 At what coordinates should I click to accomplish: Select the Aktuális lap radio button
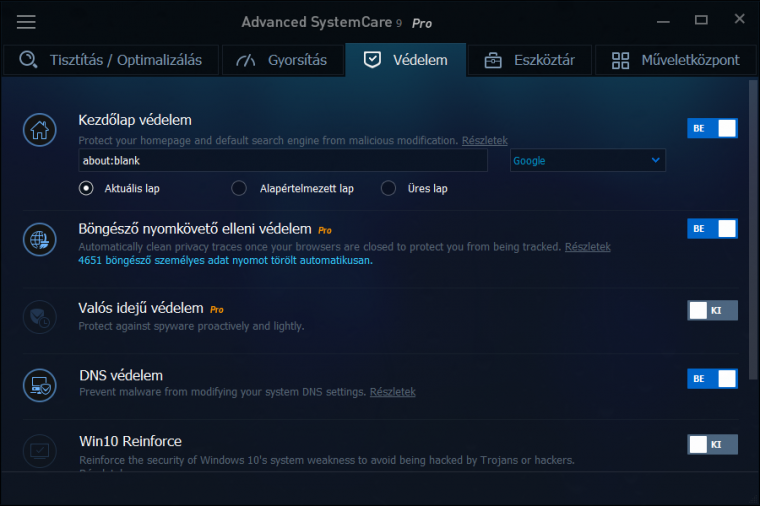86,188
